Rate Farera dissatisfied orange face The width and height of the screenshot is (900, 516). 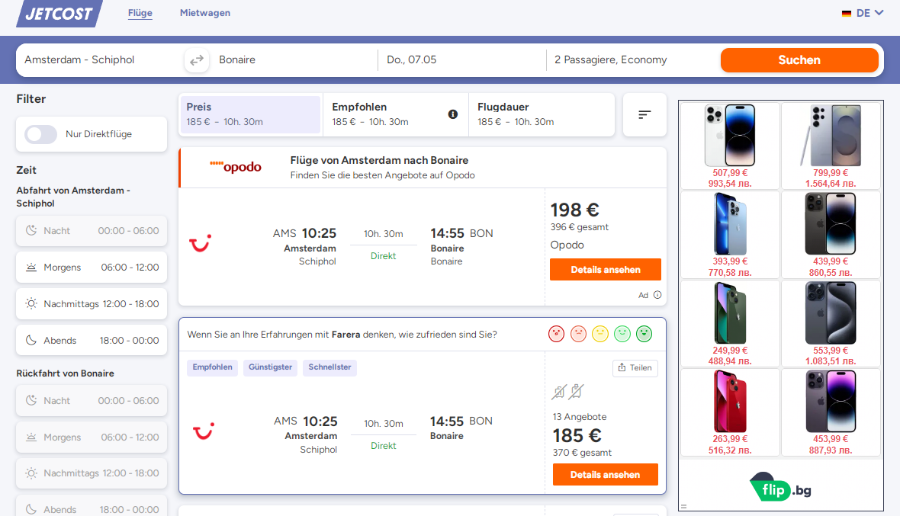click(578, 333)
